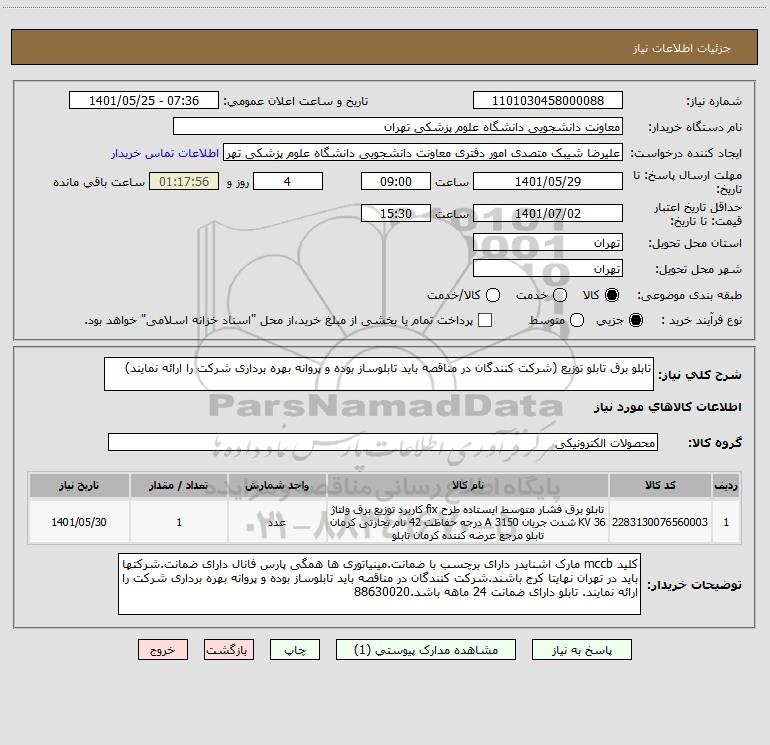Click the کد کالا column header

click(x=660, y=485)
